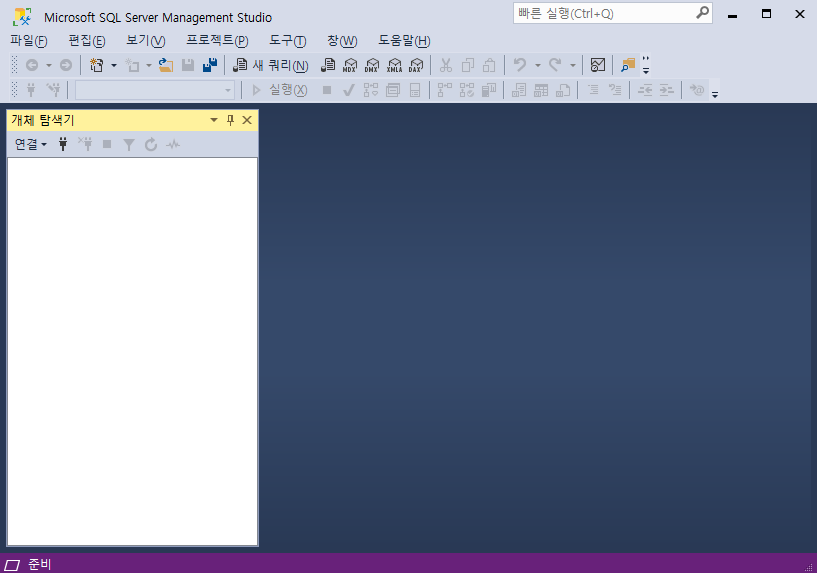817x573 pixels.
Task: Open a new DMX query
Action: 372,65
